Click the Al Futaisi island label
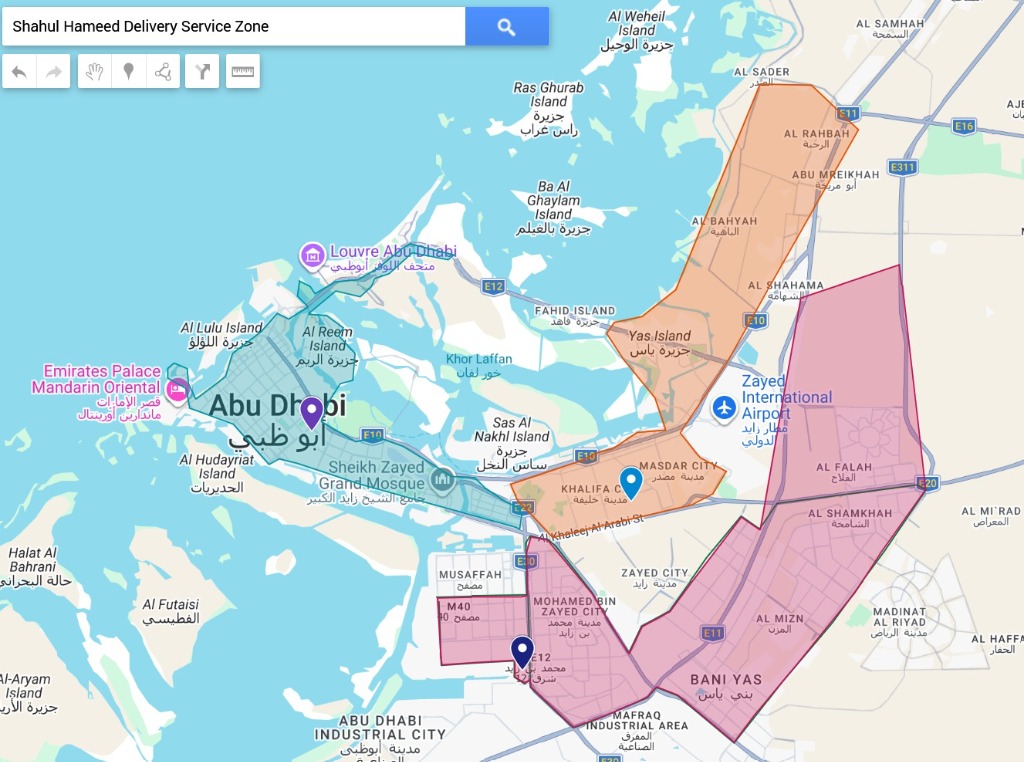Image resolution: width=1024 pixels, height=762 pixels. click(170, 605)
